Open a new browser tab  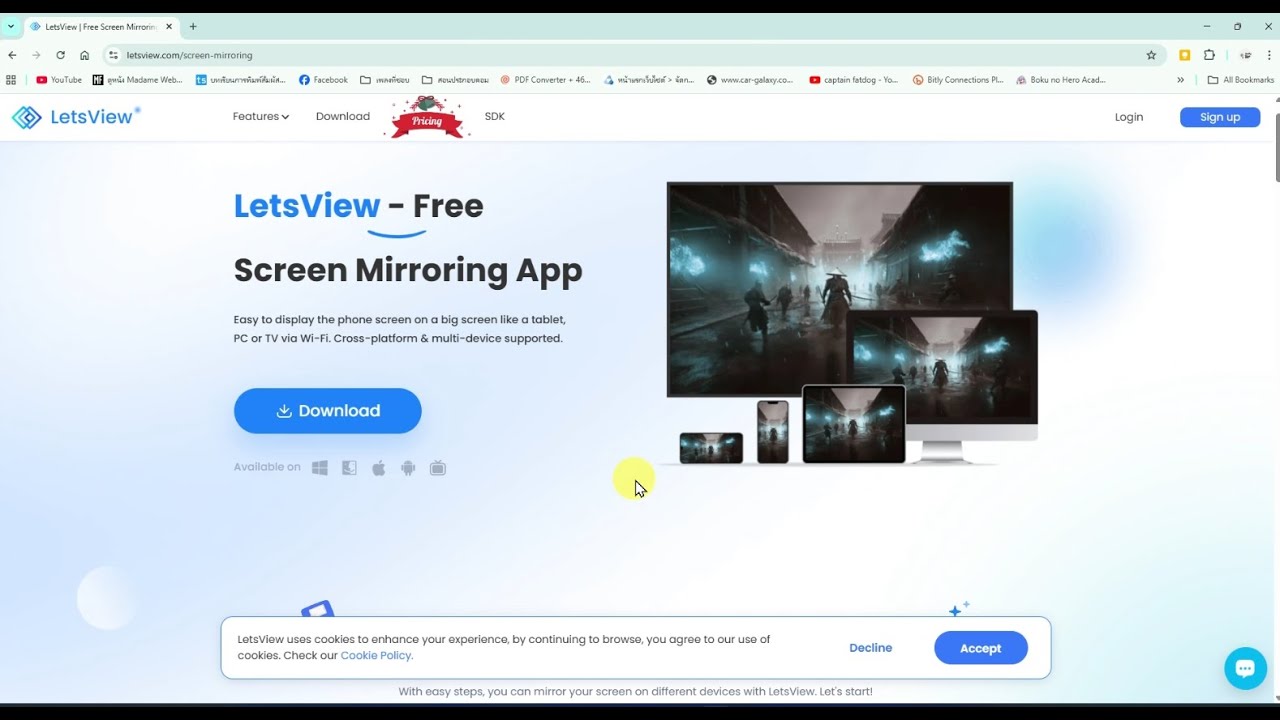point(193,27)
